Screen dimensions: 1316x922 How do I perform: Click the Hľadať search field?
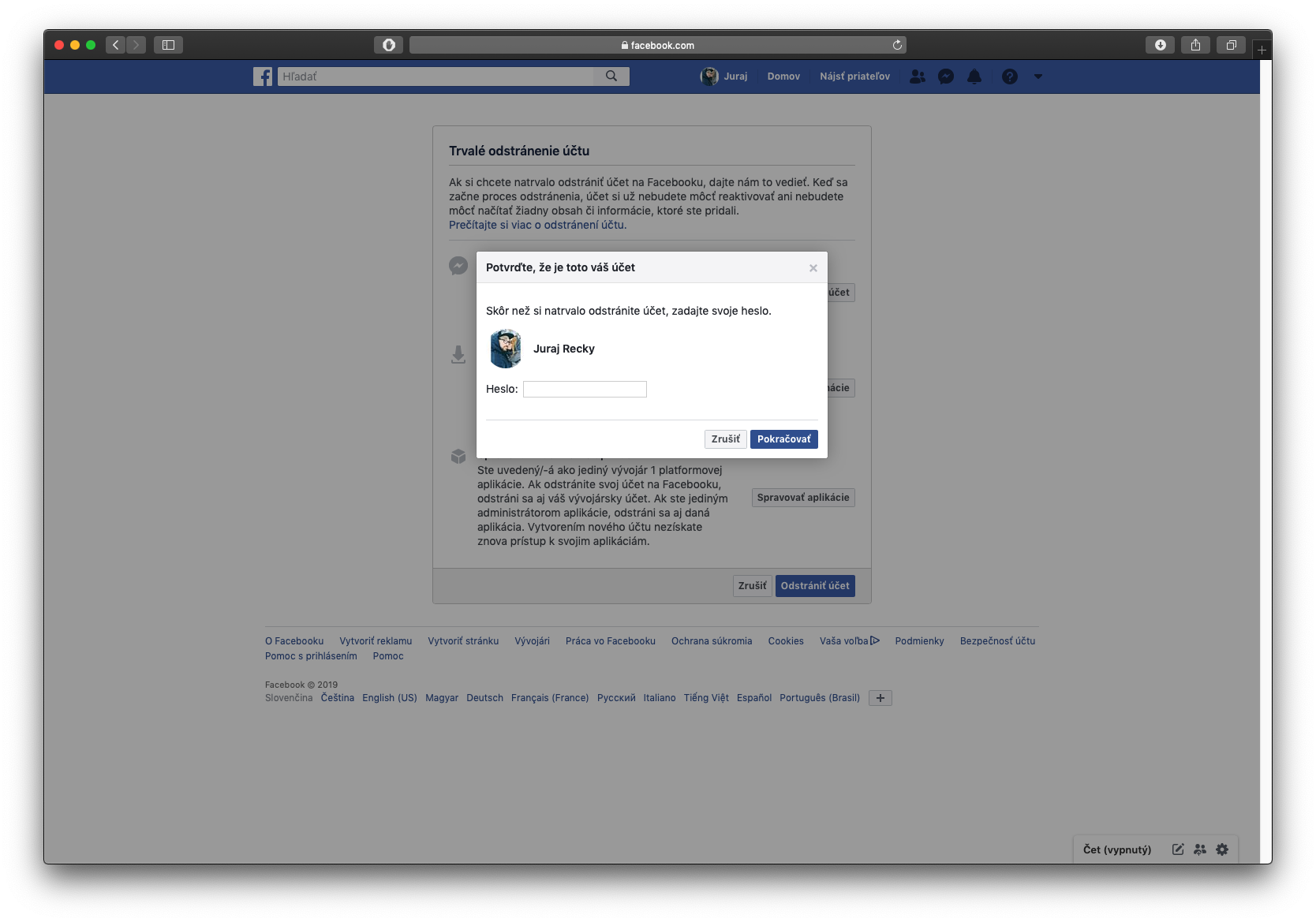pyautogui.click(x=436, y=77)
